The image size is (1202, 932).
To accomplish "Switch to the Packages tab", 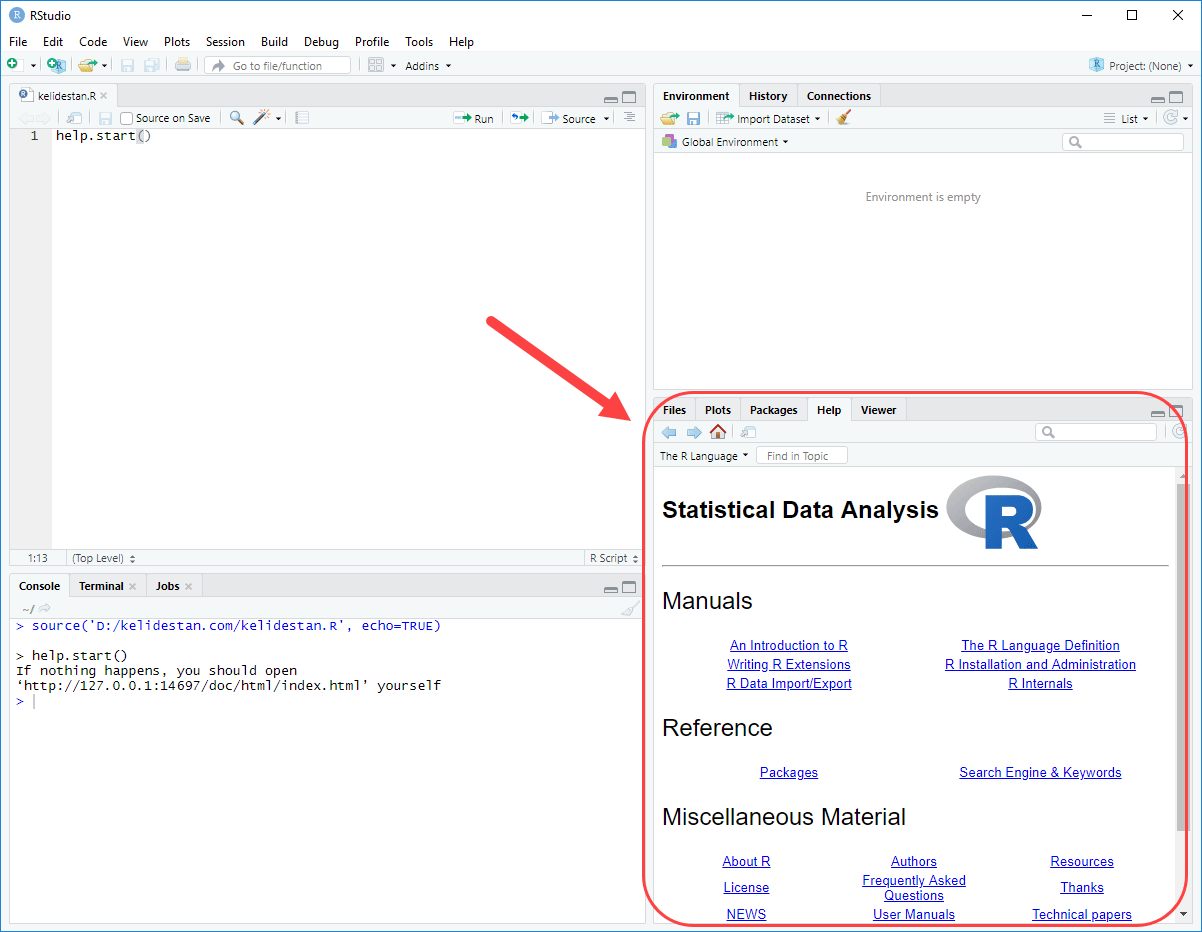I will coord(773,410).
